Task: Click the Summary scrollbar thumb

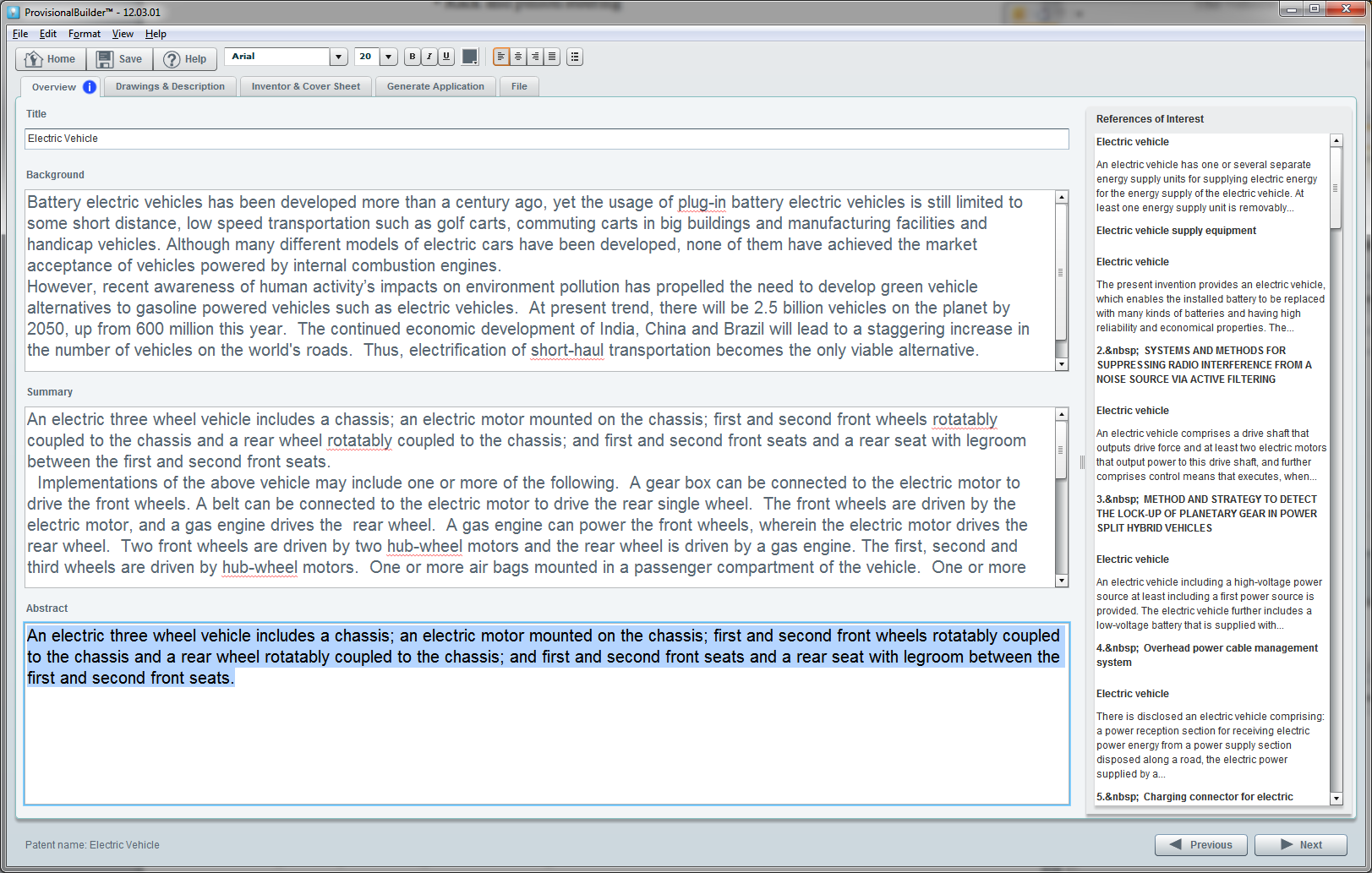Action: coord(1062,450)
